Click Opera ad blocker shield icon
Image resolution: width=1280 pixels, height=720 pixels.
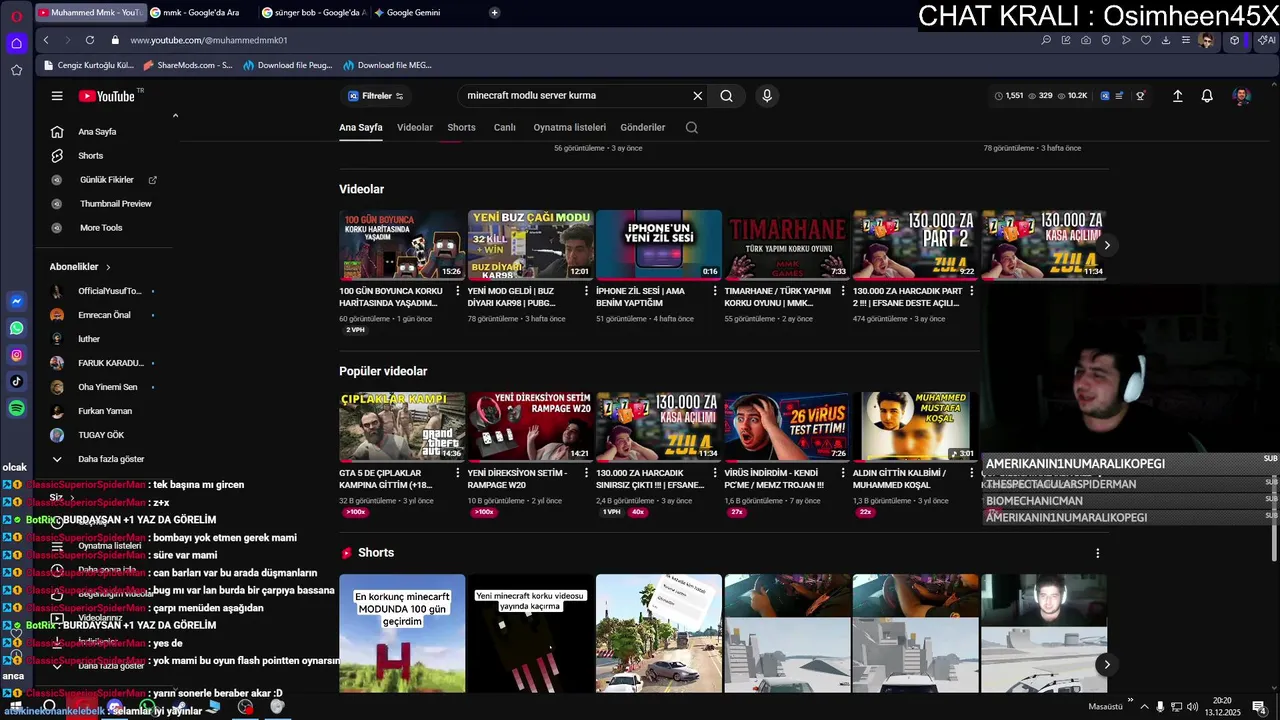pyautogui.click(x=1106, y=40)
